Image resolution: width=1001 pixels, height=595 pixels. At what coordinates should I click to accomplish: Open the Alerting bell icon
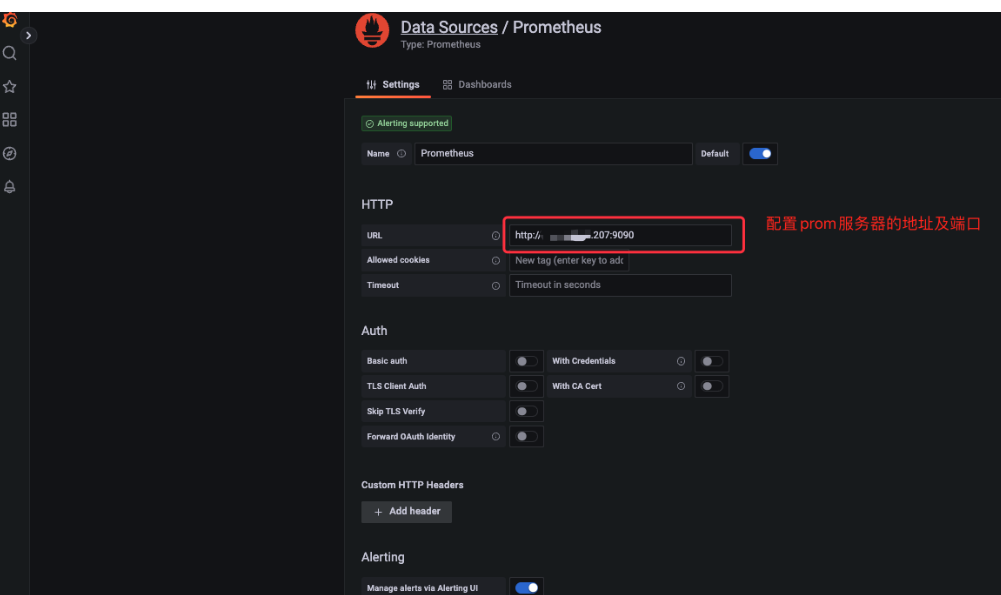pyautogui.click(x=10, y=187)
